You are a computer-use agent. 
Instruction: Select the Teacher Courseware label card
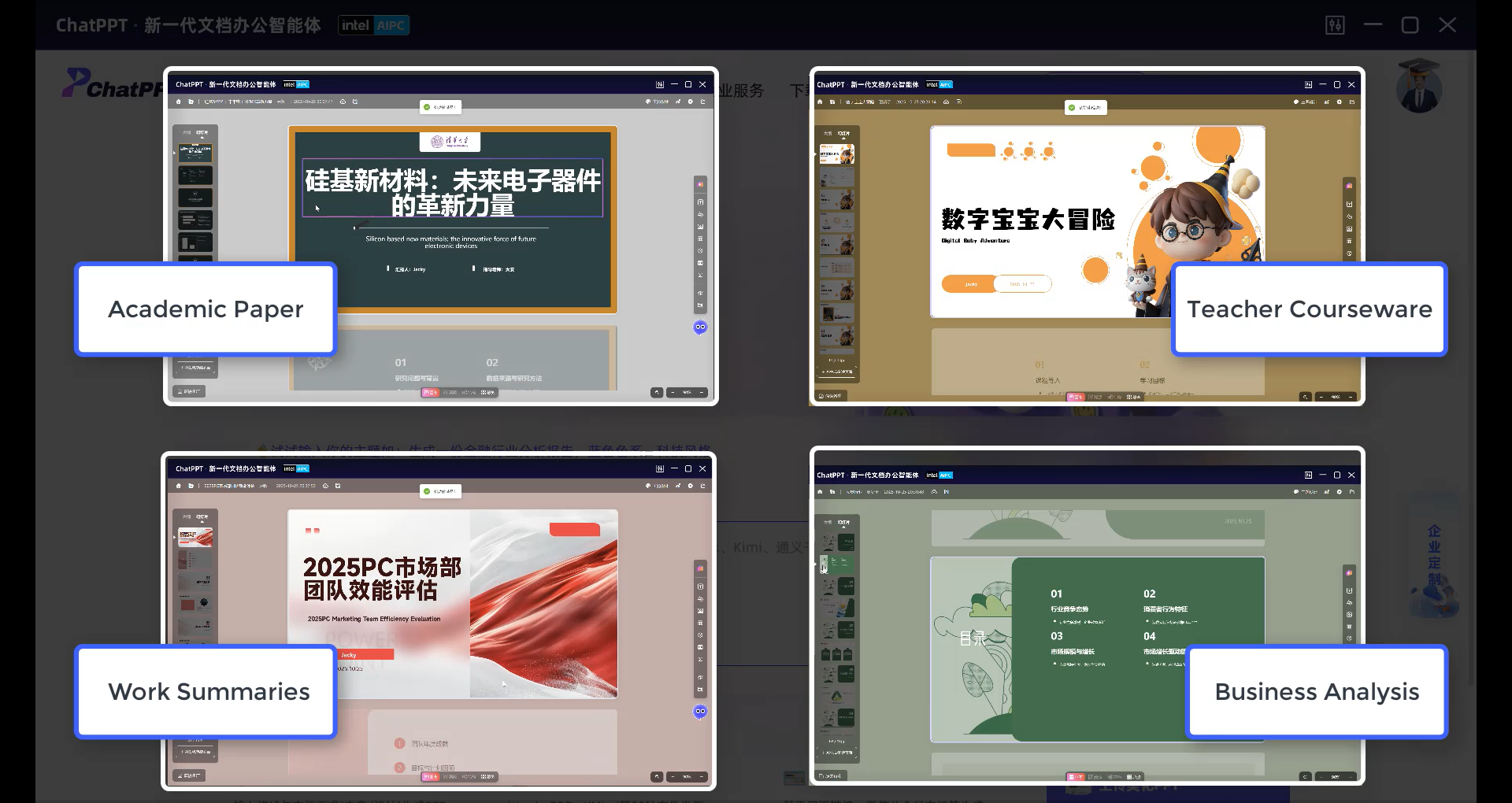pos(1309,309)
